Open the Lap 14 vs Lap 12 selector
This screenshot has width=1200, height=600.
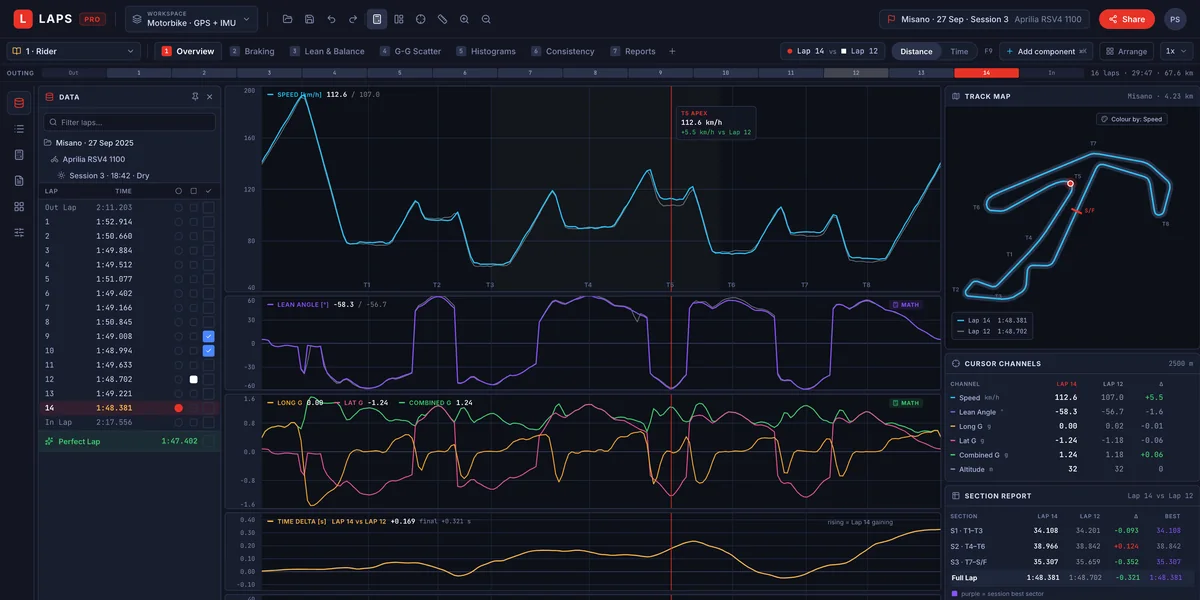pyautogui.click(x=832, y=51)
